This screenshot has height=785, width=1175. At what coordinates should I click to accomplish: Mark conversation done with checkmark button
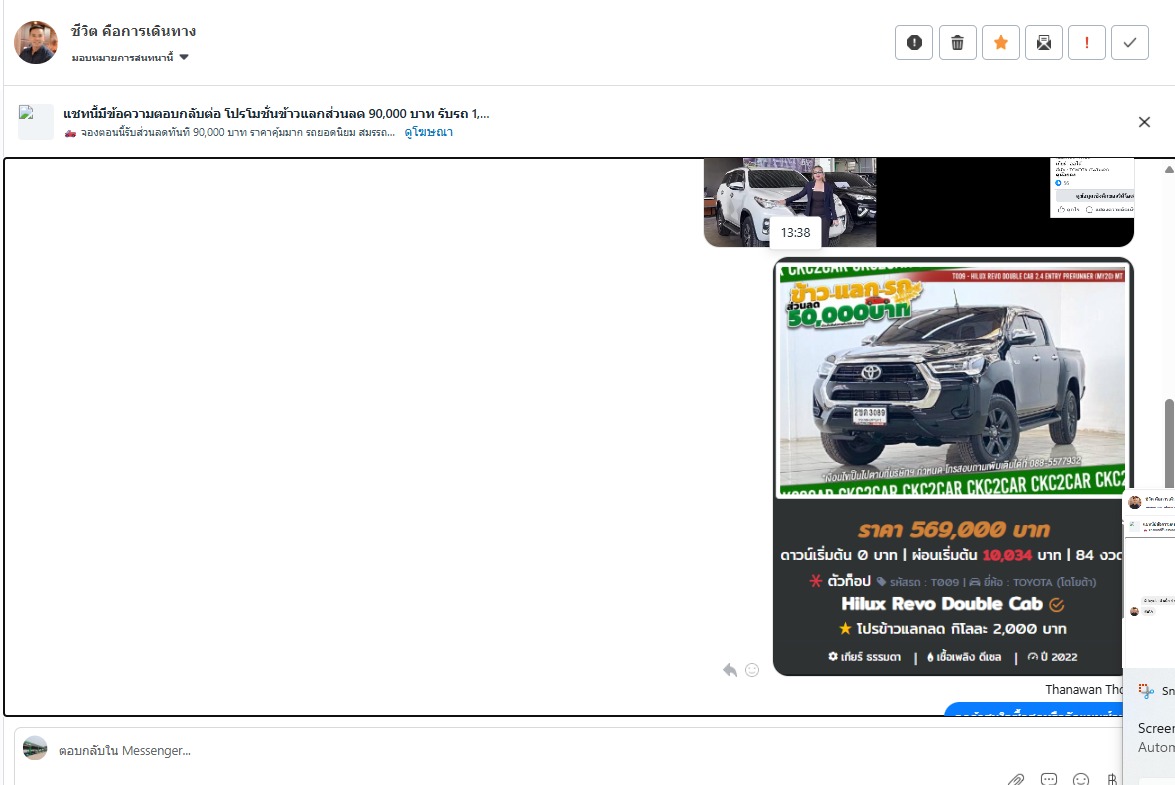click(x=1130, y=43)
